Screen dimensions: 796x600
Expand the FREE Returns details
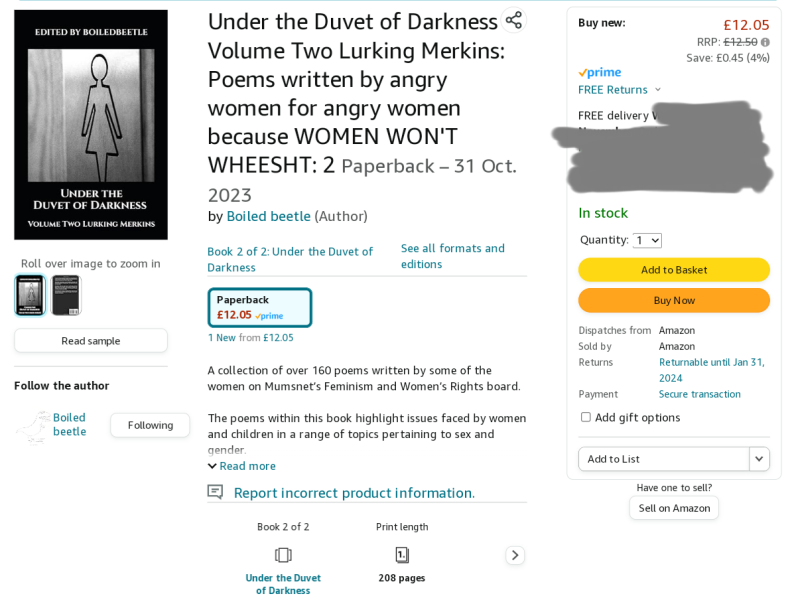(657, 90)
